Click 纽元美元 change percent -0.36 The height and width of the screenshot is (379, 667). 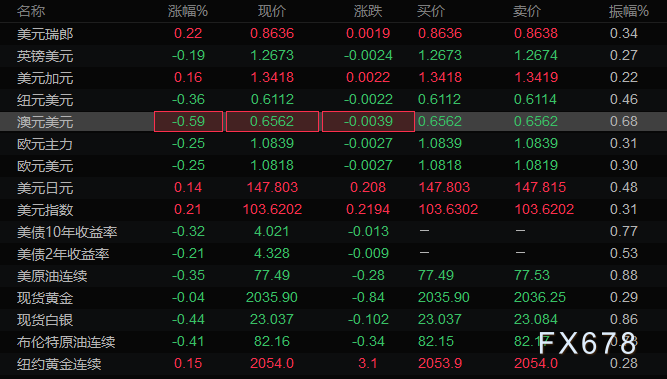tap(188, 100)
